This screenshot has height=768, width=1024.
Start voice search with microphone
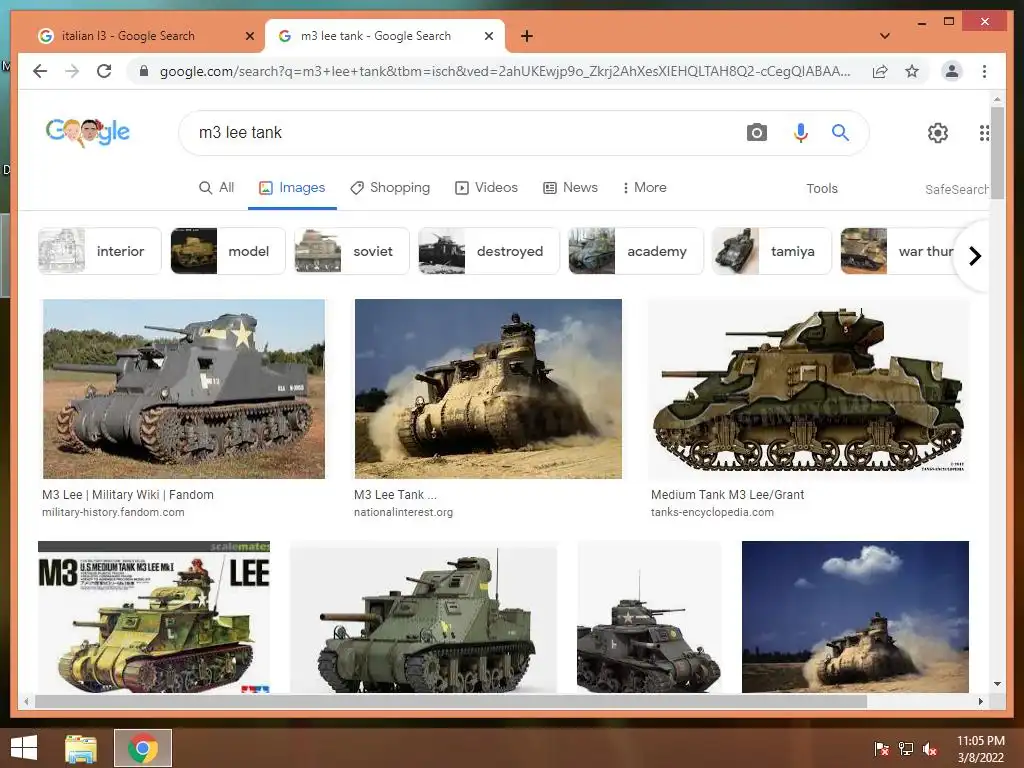coord(801,133)
